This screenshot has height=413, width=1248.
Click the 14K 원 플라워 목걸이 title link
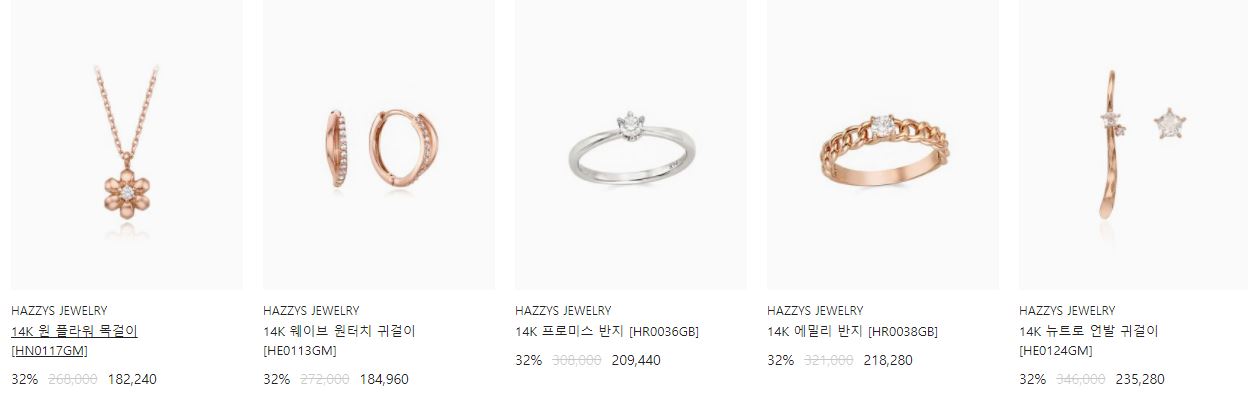point(74,340)
